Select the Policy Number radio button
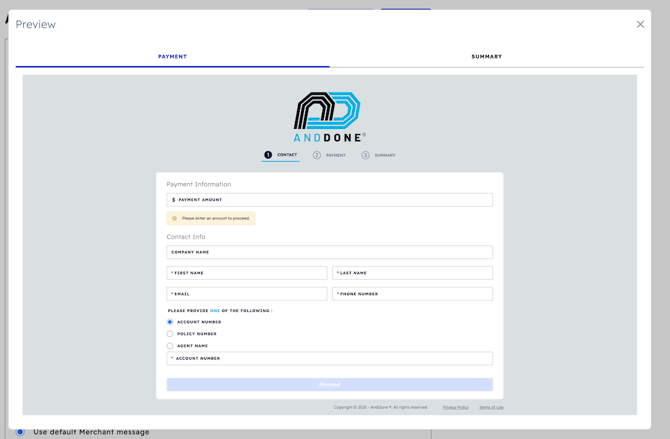Image resolution: width=670 pixels, height=439 pixels. pyautogui.click(x=170, y=334)
